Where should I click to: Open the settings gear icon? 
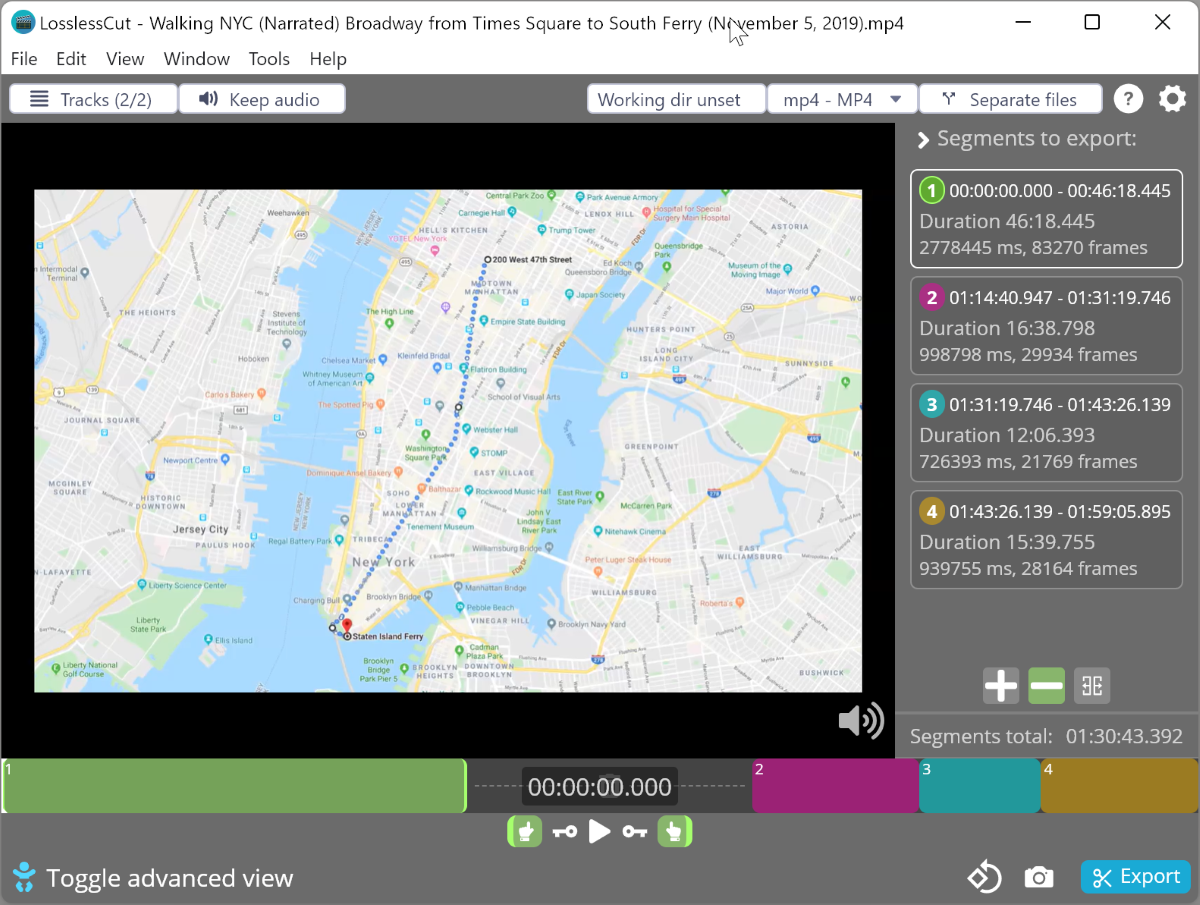[x=1172, y=99]
